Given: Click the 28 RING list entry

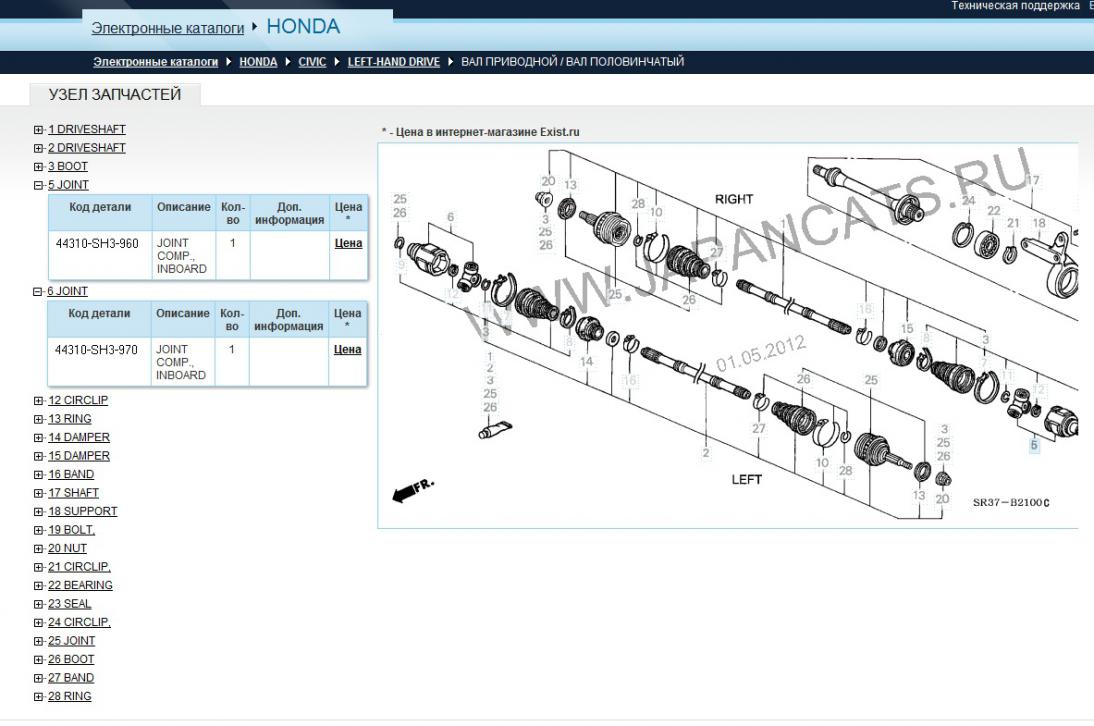Looking at the screenshot, I should (69, 696).
